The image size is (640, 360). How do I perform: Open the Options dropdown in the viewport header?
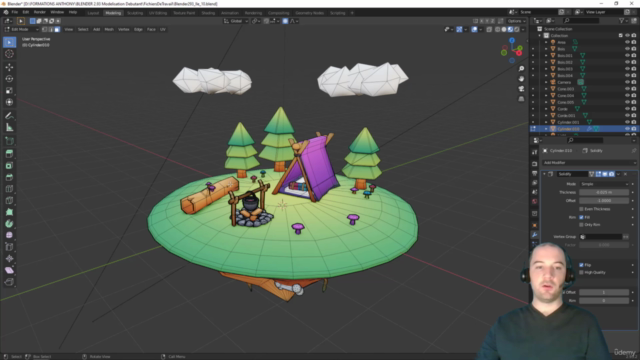point(516,21)
